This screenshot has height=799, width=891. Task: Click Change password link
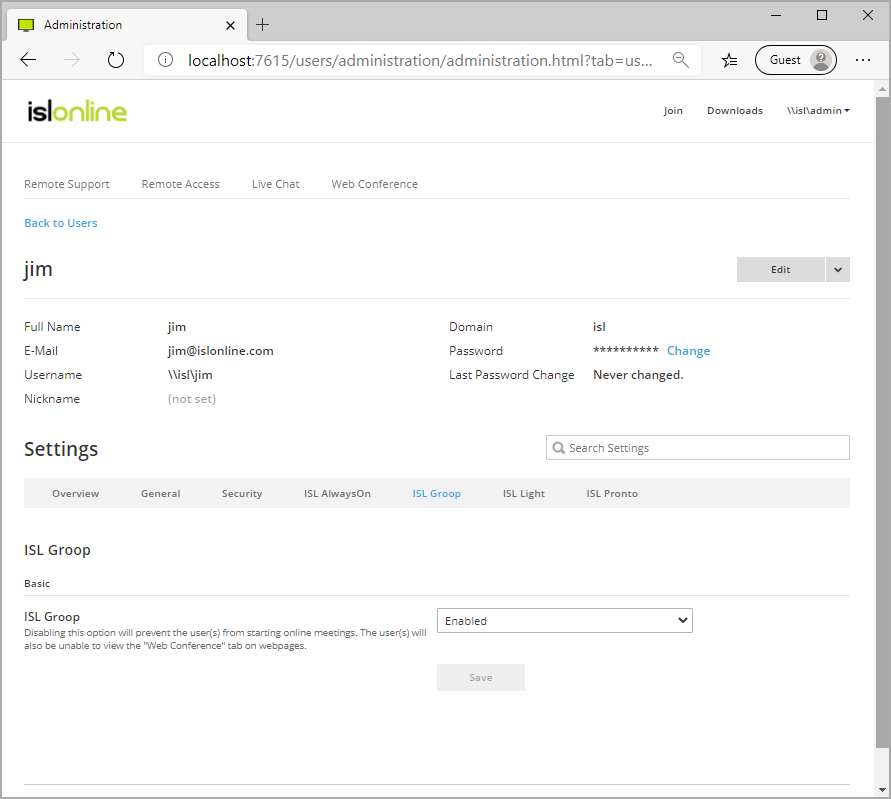tap(688, 351)
